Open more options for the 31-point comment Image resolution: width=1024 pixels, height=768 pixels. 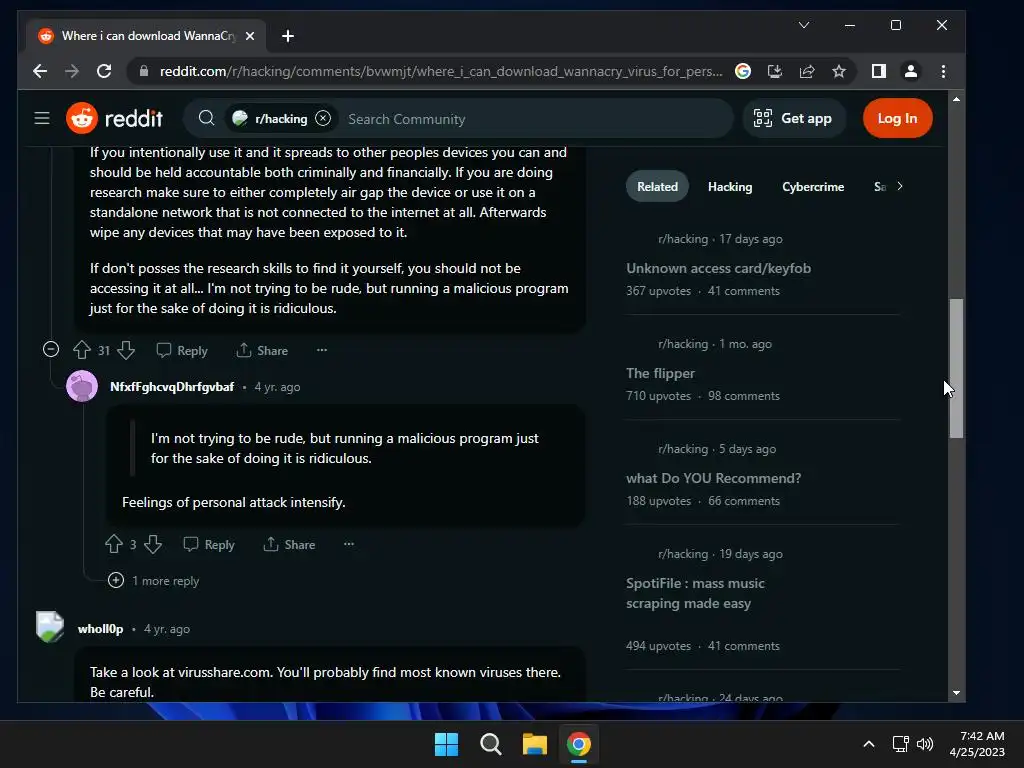coord(322,350)
